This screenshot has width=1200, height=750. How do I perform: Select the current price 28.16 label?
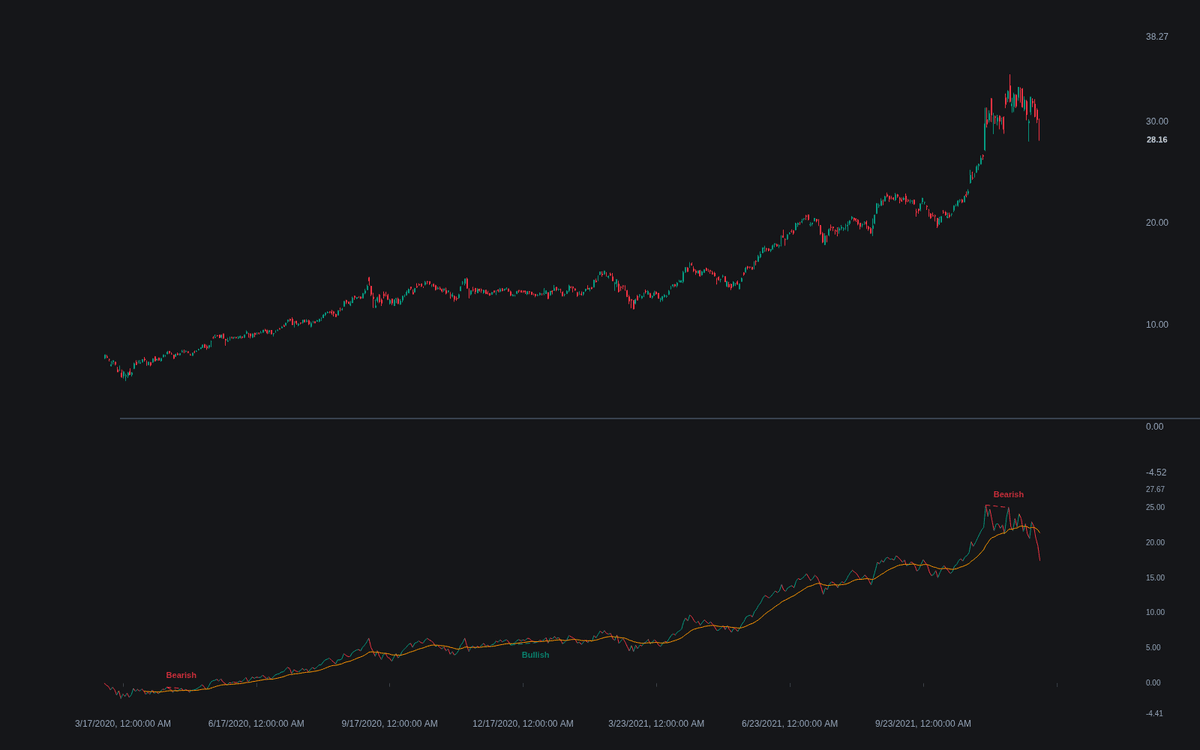click(x=1157, y=140)
